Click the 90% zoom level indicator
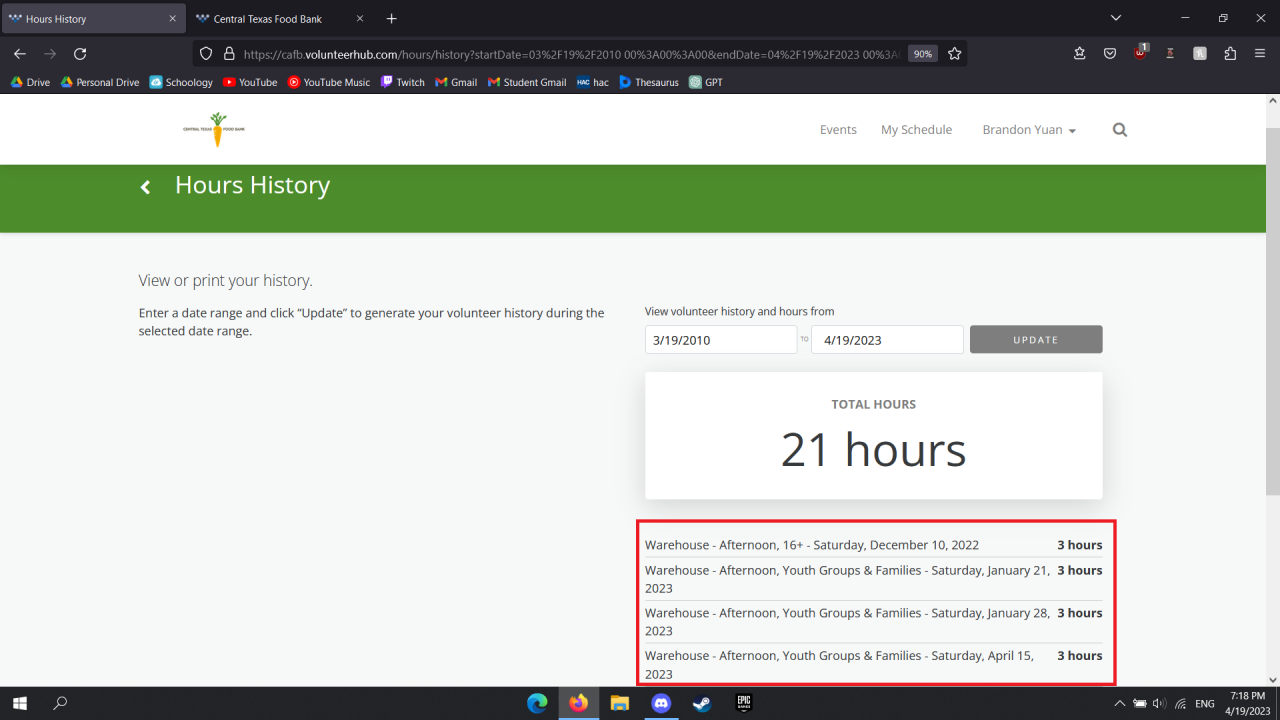The width and height of the screenshot is (1280, 720). click(x=923, y=54)
